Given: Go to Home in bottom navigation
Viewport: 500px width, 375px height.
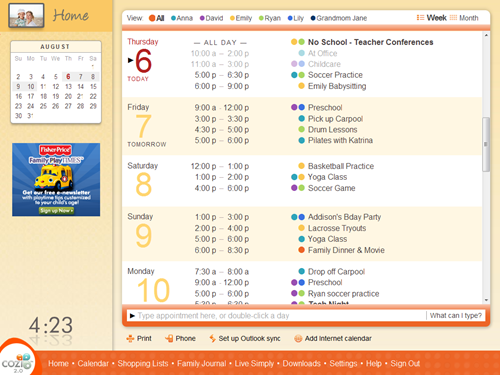Looking at the screenshot, I should [x=58, y=363].
